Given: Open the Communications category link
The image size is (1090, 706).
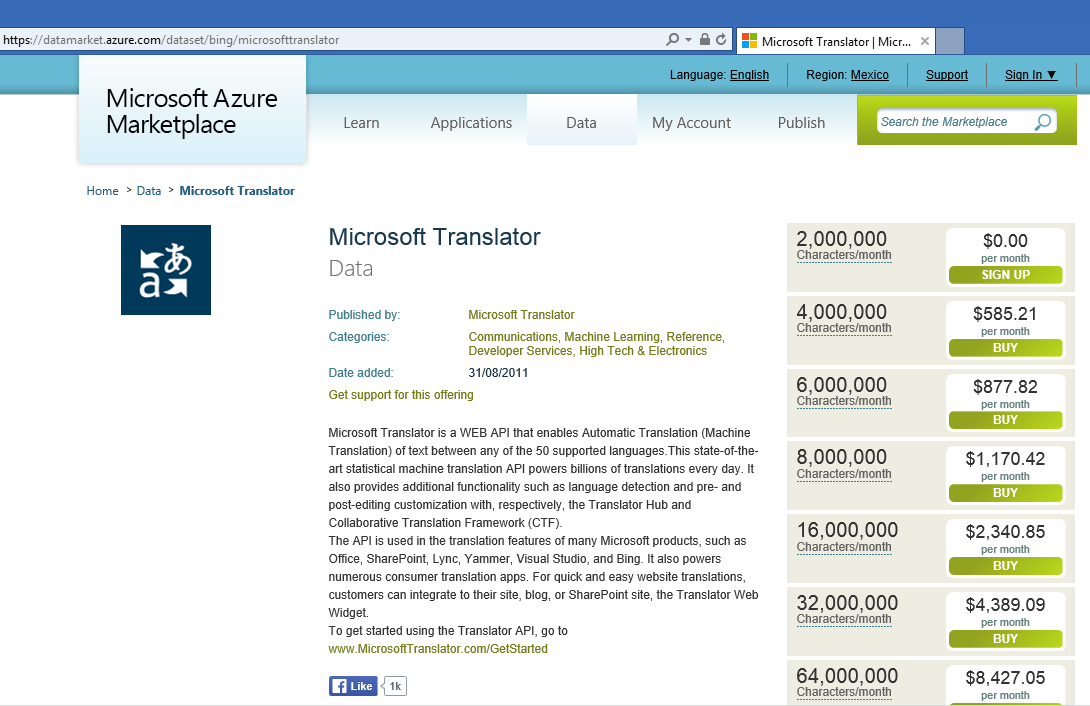Looking at the screenshot, I should pos(513,336).
